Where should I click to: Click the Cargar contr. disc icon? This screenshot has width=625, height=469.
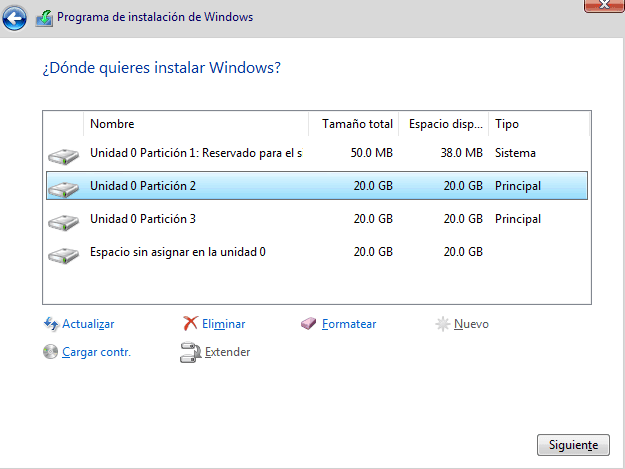point(51,352)
